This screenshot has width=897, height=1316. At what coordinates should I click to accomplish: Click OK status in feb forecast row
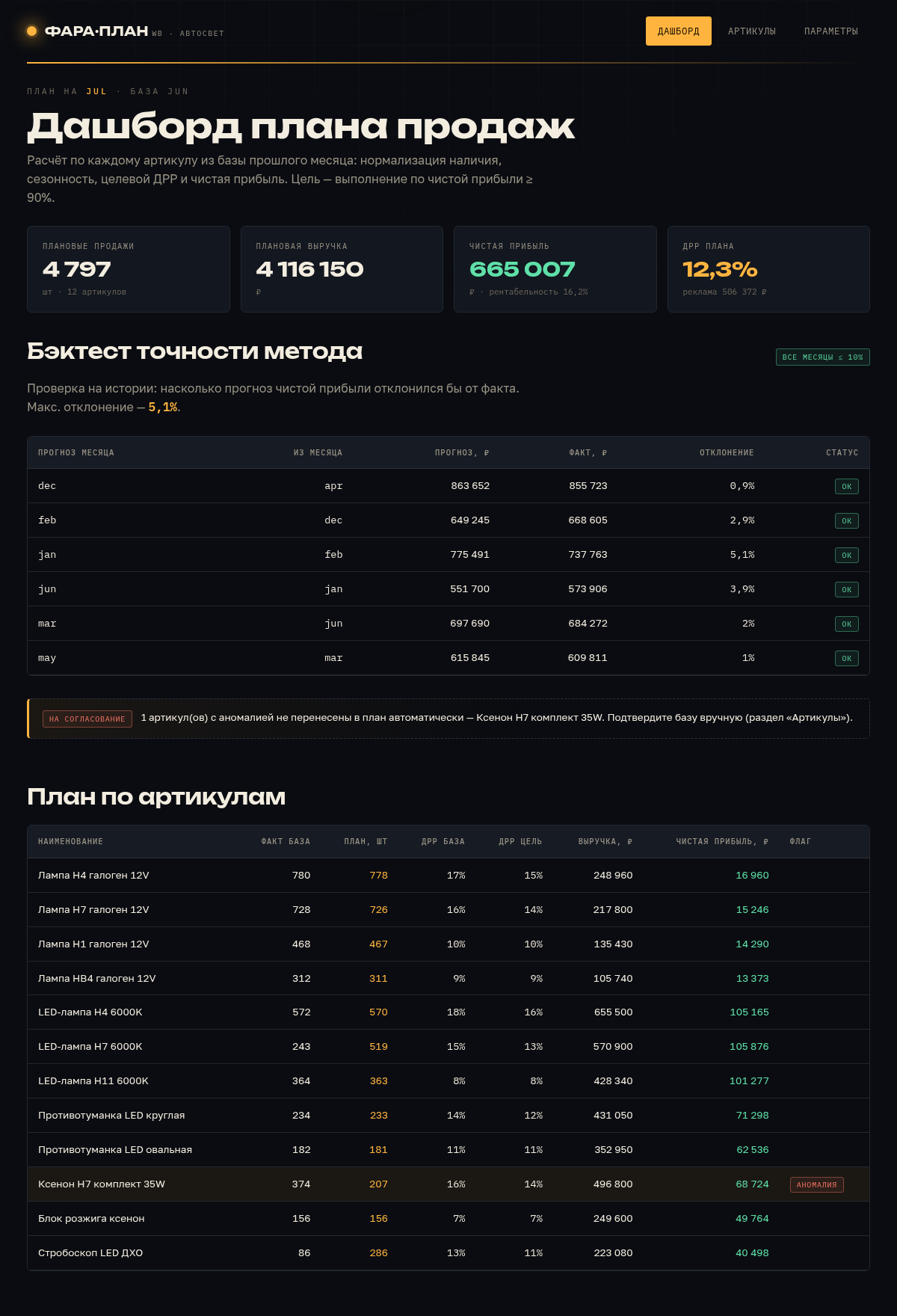[x=846, y=521]
